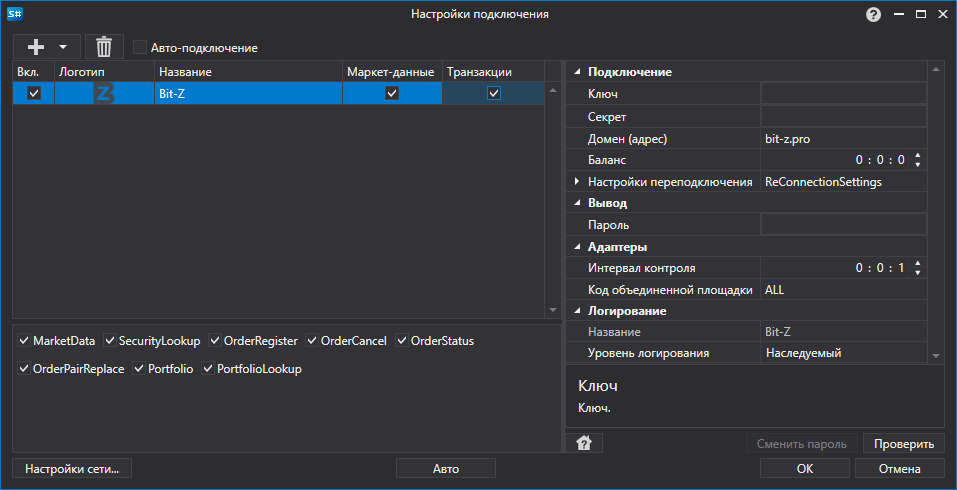This screenshot has width=957, height=490.
Task: Click the Bit-Z exchange logo
Action: pyautogui.click(x=104, y=93)
